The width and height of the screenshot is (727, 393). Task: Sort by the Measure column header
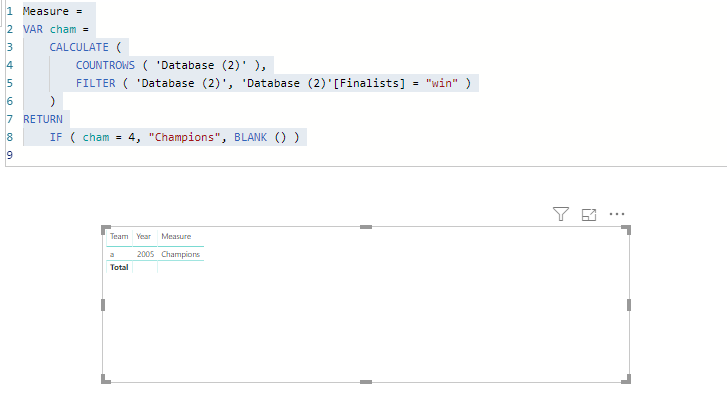tap(176, 236)
